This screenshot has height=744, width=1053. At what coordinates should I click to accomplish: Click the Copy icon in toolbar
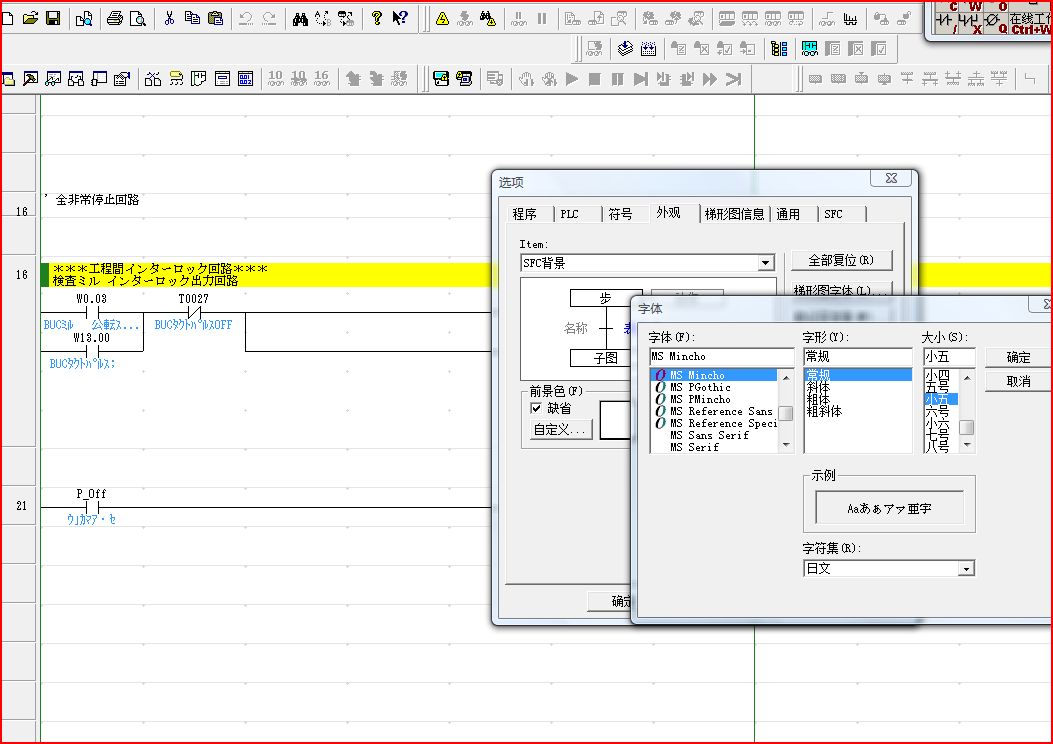[x=192, y=18]
